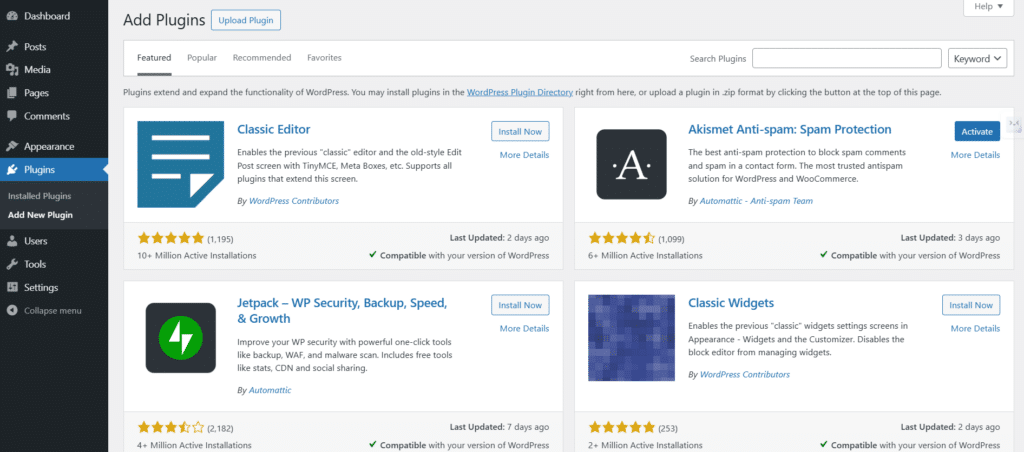Click the Akismet plugin logo image
Screen dimensions: 1024x452
pyautogui.click(x=632, y=165)
